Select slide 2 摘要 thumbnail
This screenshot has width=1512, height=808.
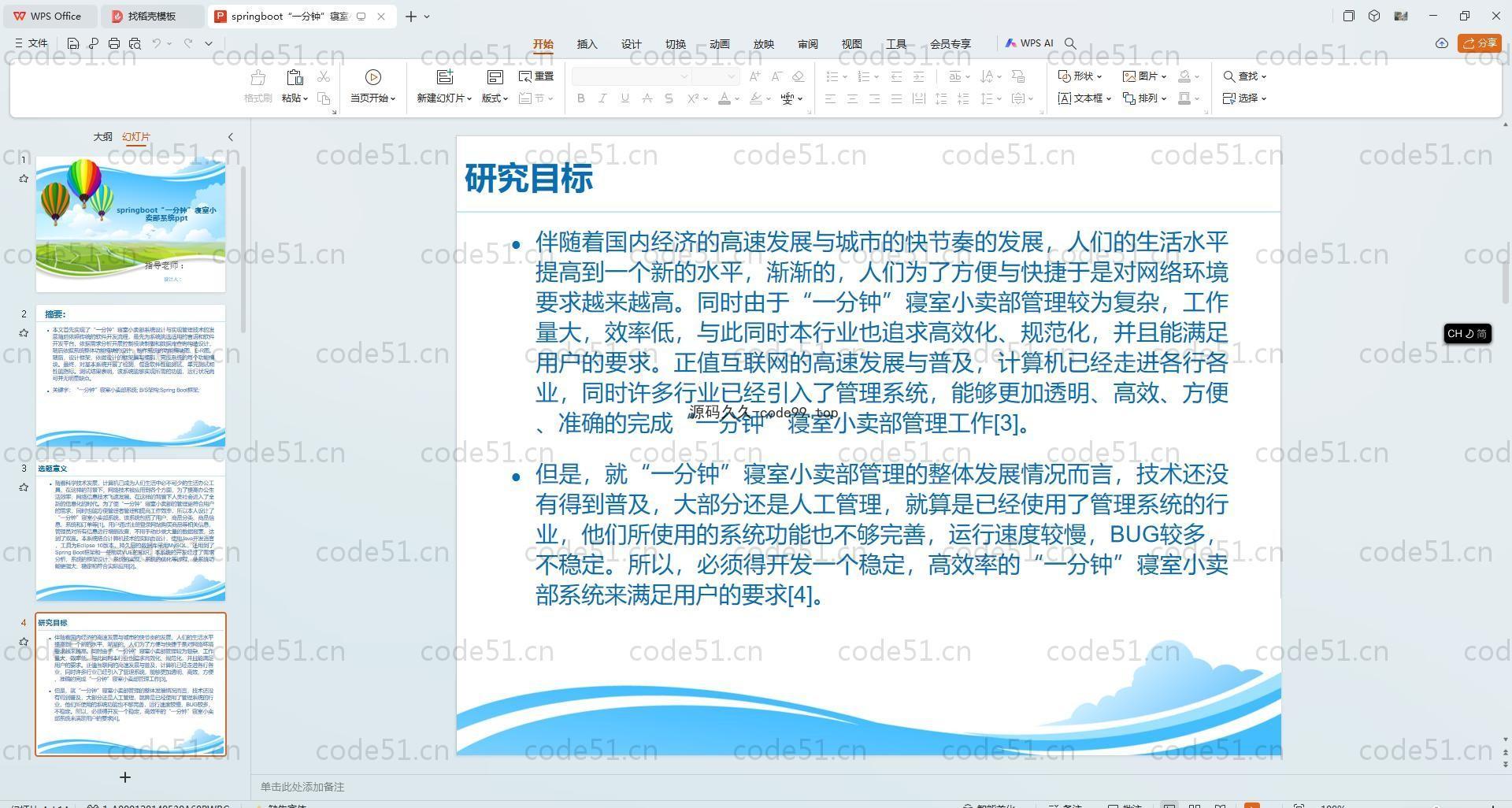[x=131, y=376]
